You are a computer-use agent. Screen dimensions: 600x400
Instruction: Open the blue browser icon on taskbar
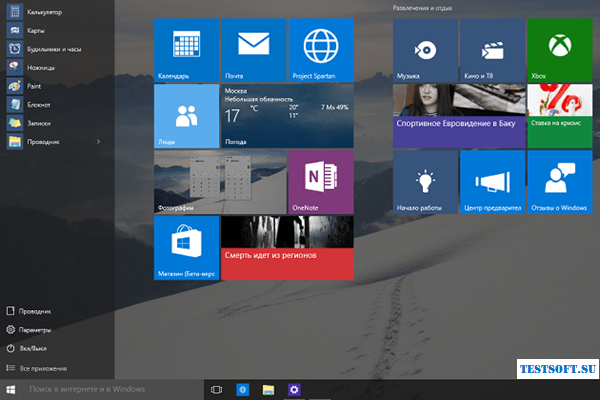tap(242, 390)
